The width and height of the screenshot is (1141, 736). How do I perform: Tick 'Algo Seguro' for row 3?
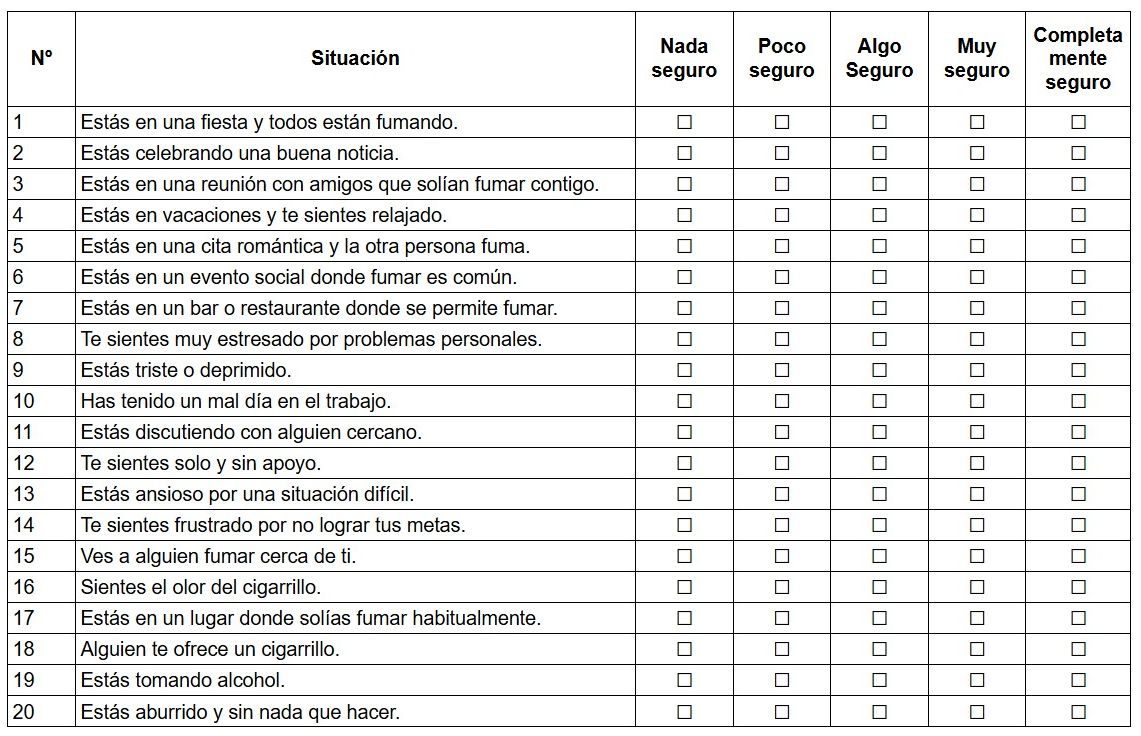879,184
